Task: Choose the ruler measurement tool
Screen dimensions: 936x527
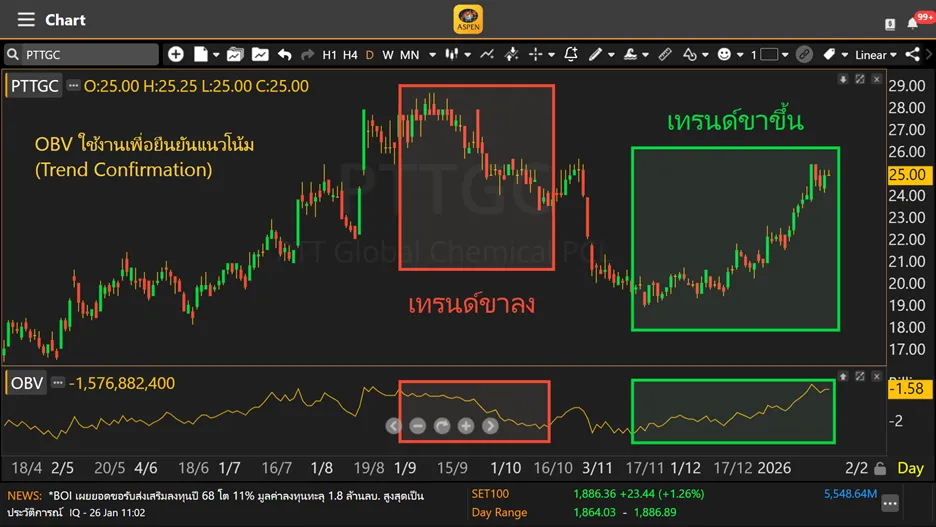Action: 664,54
